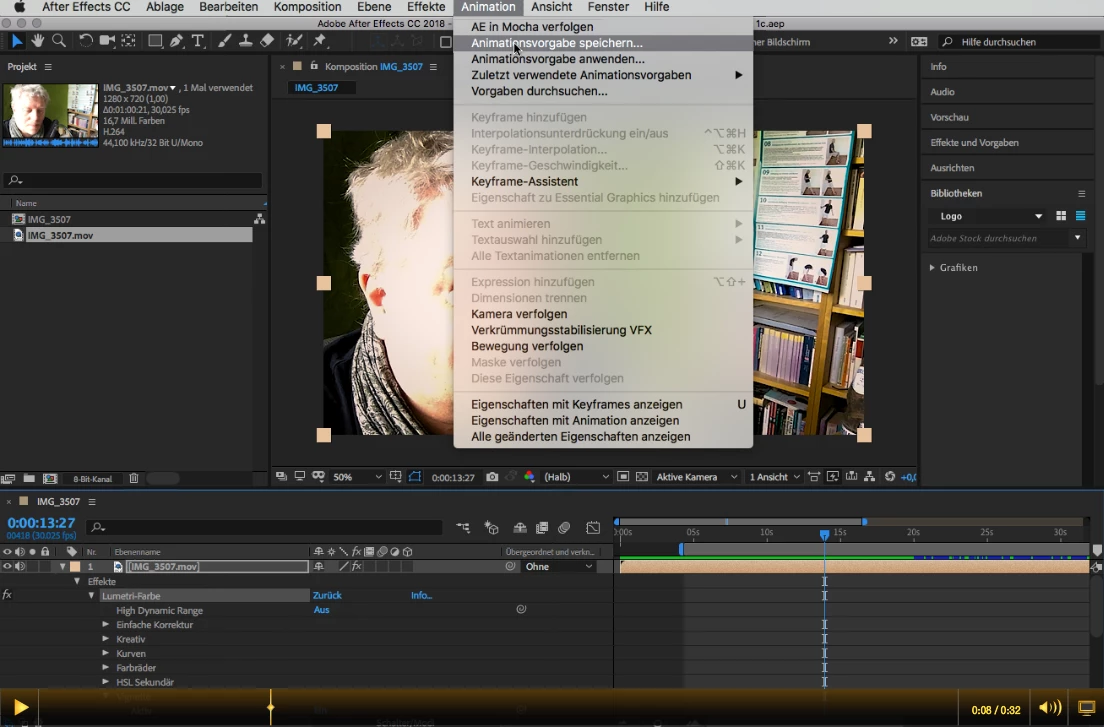Toggle fast previews button in the viewer

(833, 477)
